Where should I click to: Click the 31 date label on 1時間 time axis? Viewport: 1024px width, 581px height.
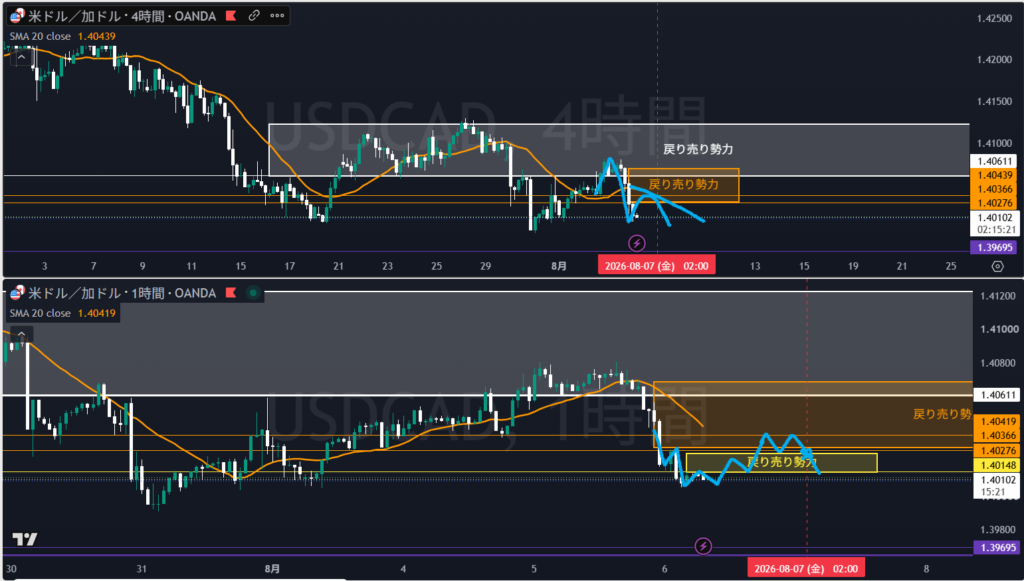click(x=142, y=569)
